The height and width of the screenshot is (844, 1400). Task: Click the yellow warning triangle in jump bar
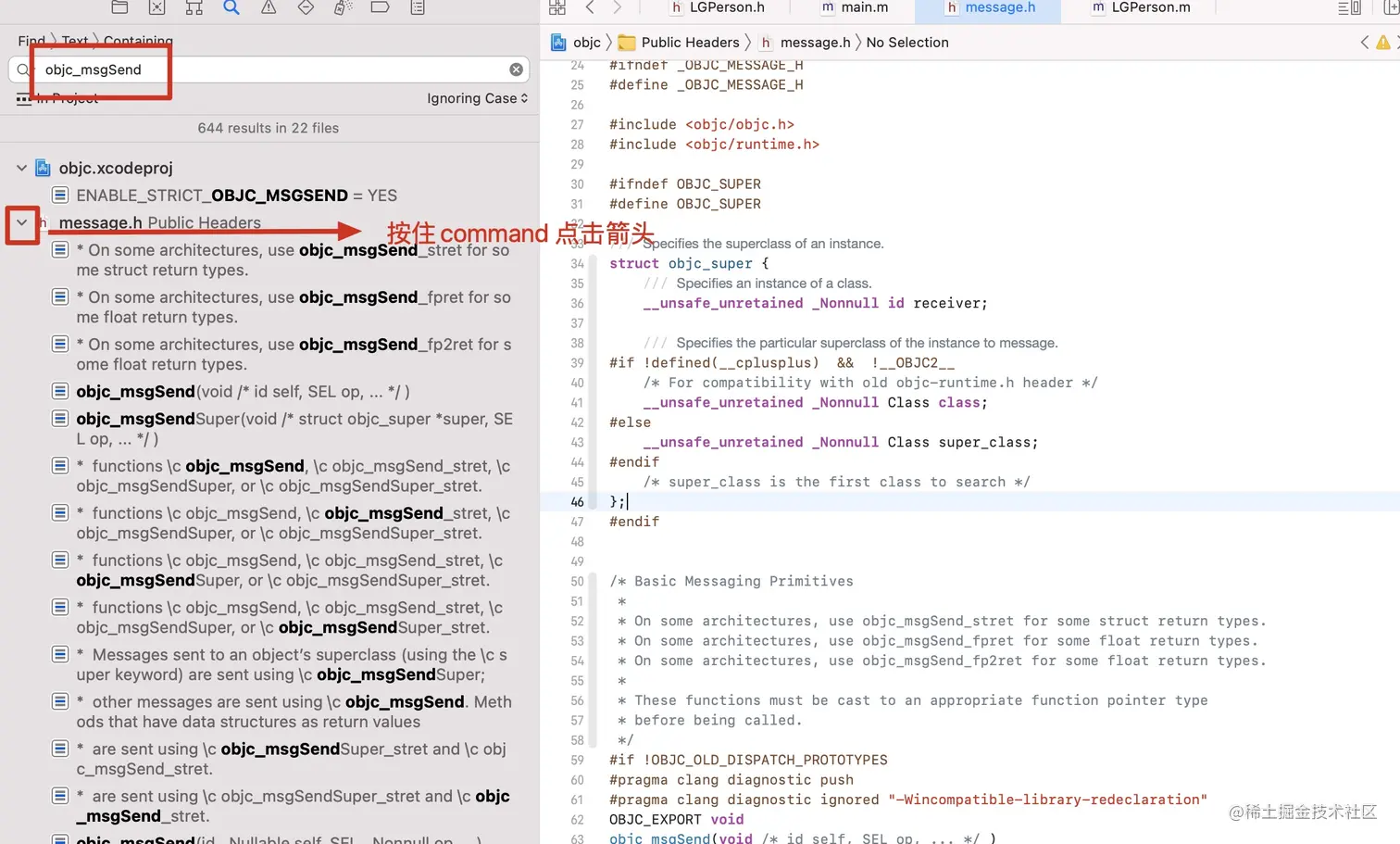click(1384, 42)
